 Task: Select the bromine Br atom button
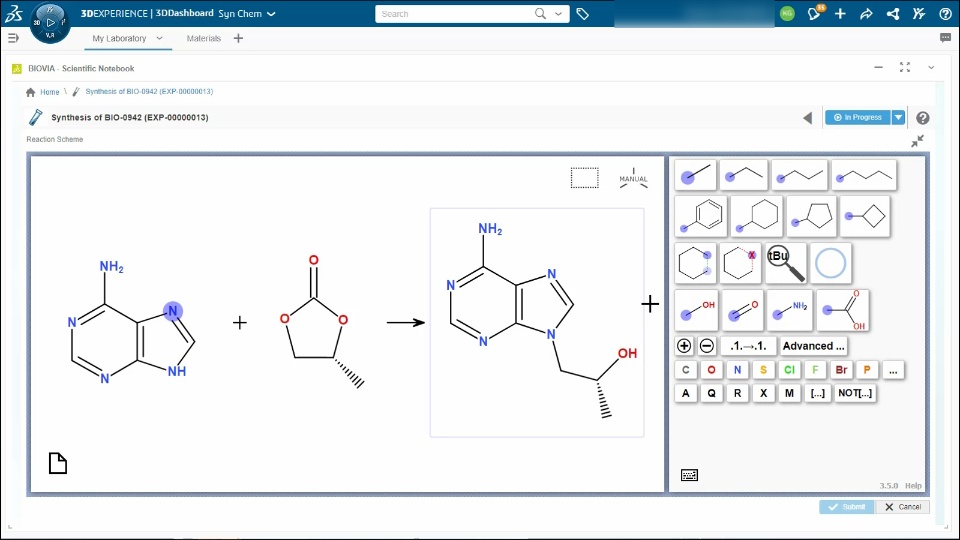(841, 370)
